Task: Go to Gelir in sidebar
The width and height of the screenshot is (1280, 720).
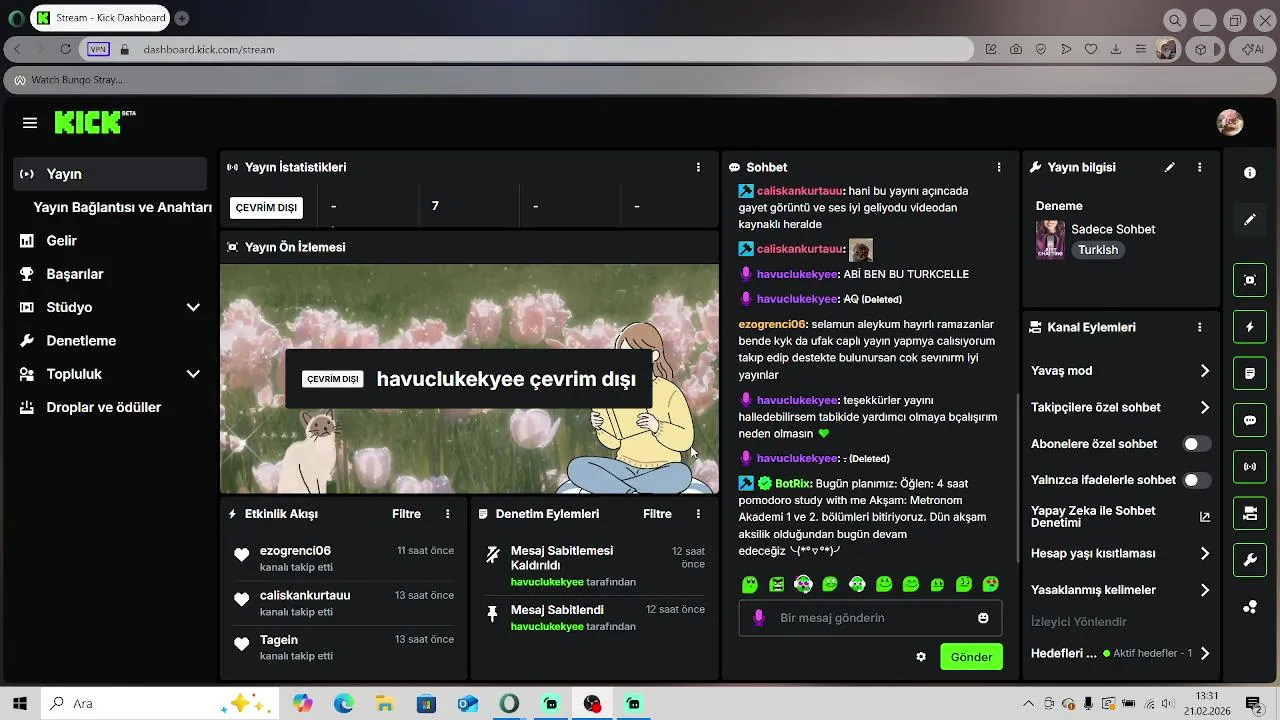Action: [x=61, y=241]
